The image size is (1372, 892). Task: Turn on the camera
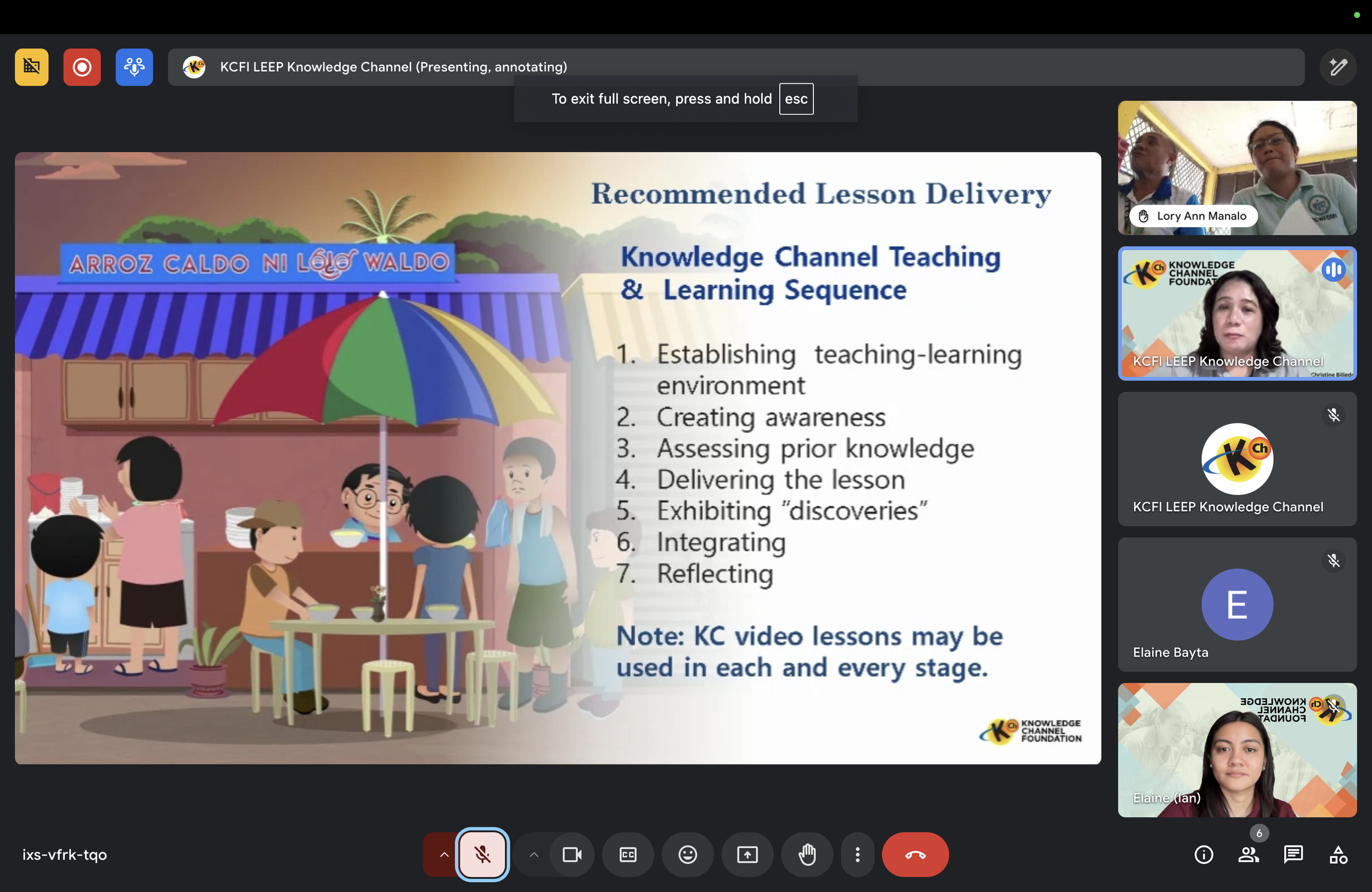pos(571,855)
